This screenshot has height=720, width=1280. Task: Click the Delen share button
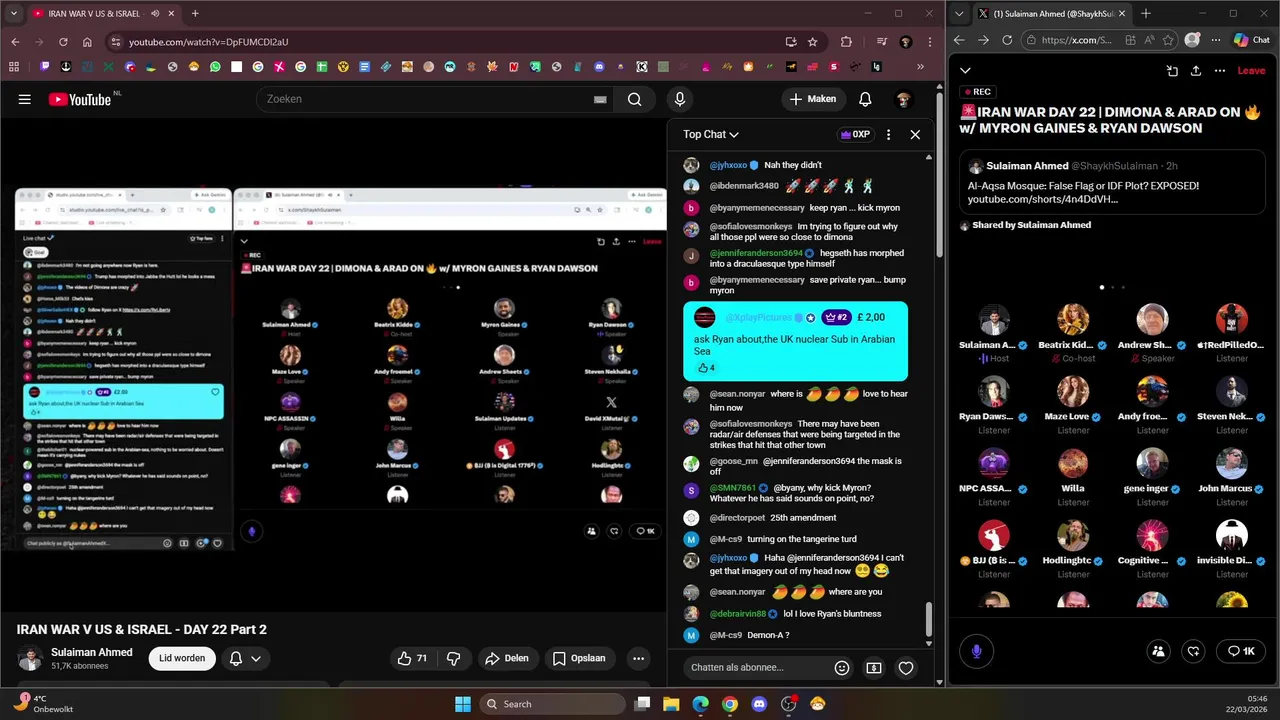506,658
